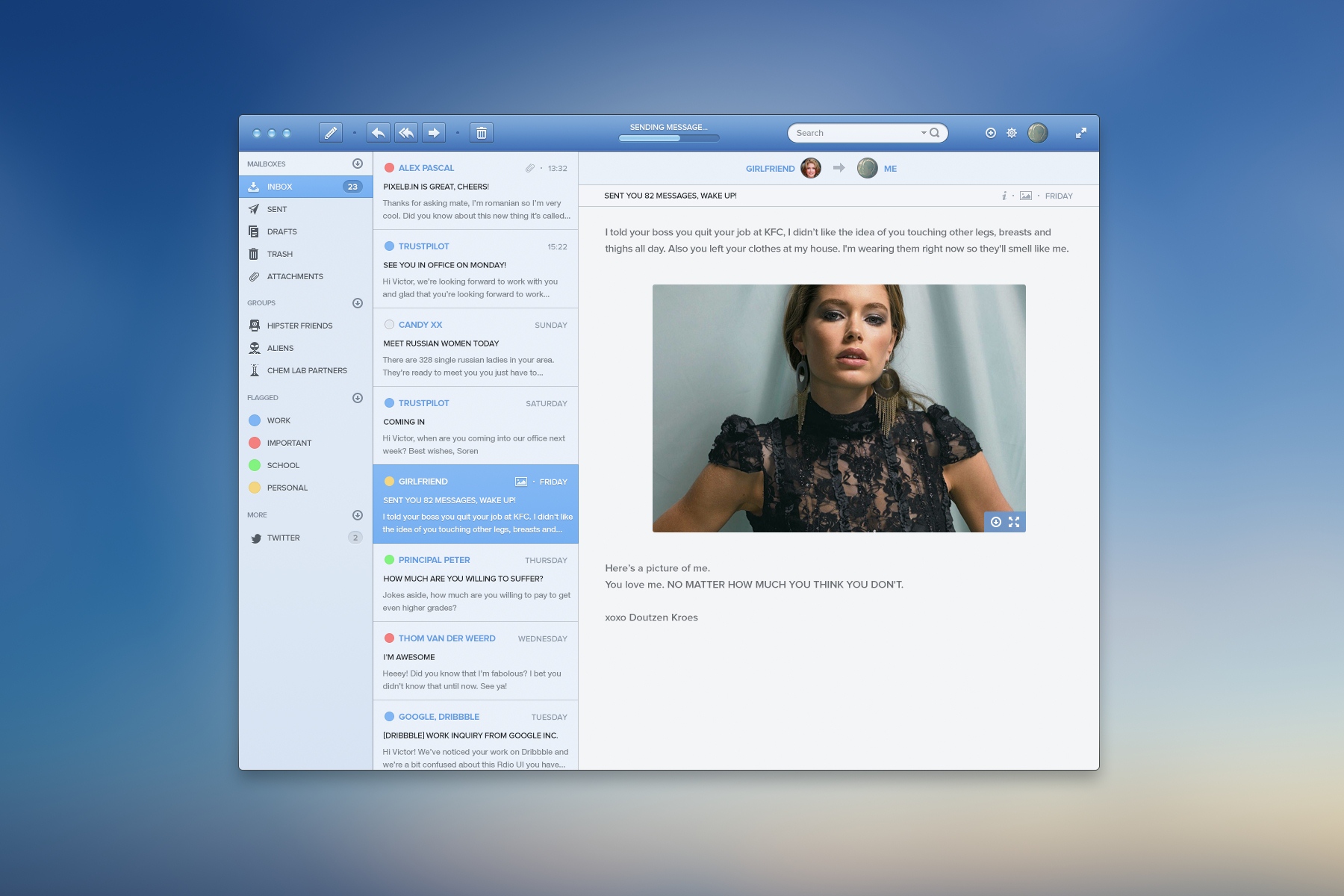Collapse the Mailboxes section arrow

click(358, 164)
